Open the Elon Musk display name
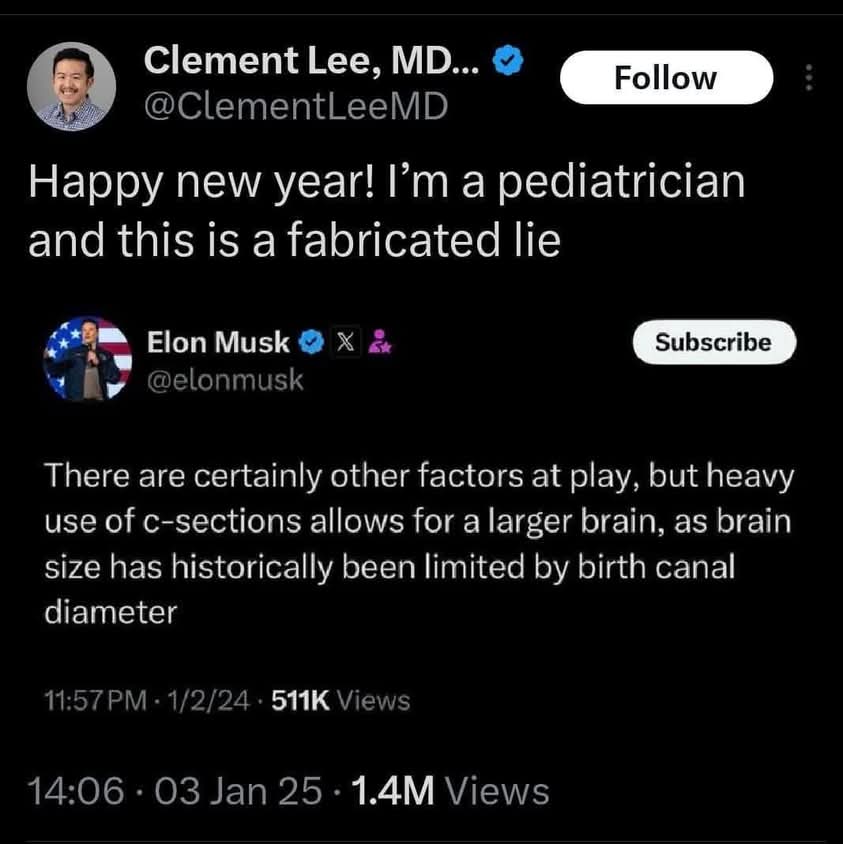 click(218, 343)
